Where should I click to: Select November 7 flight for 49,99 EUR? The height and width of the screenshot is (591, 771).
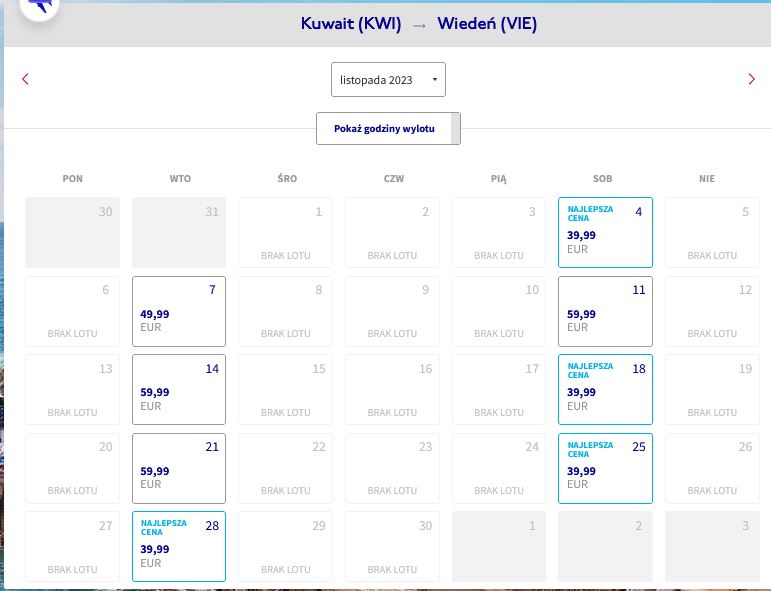tap(179, 311)
